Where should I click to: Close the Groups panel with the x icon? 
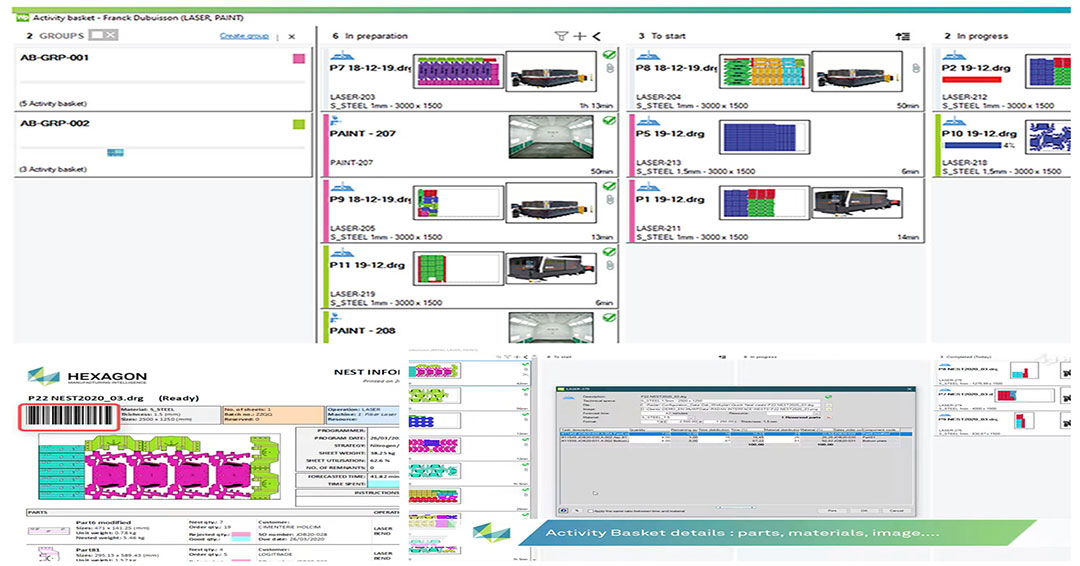point(291,36)
